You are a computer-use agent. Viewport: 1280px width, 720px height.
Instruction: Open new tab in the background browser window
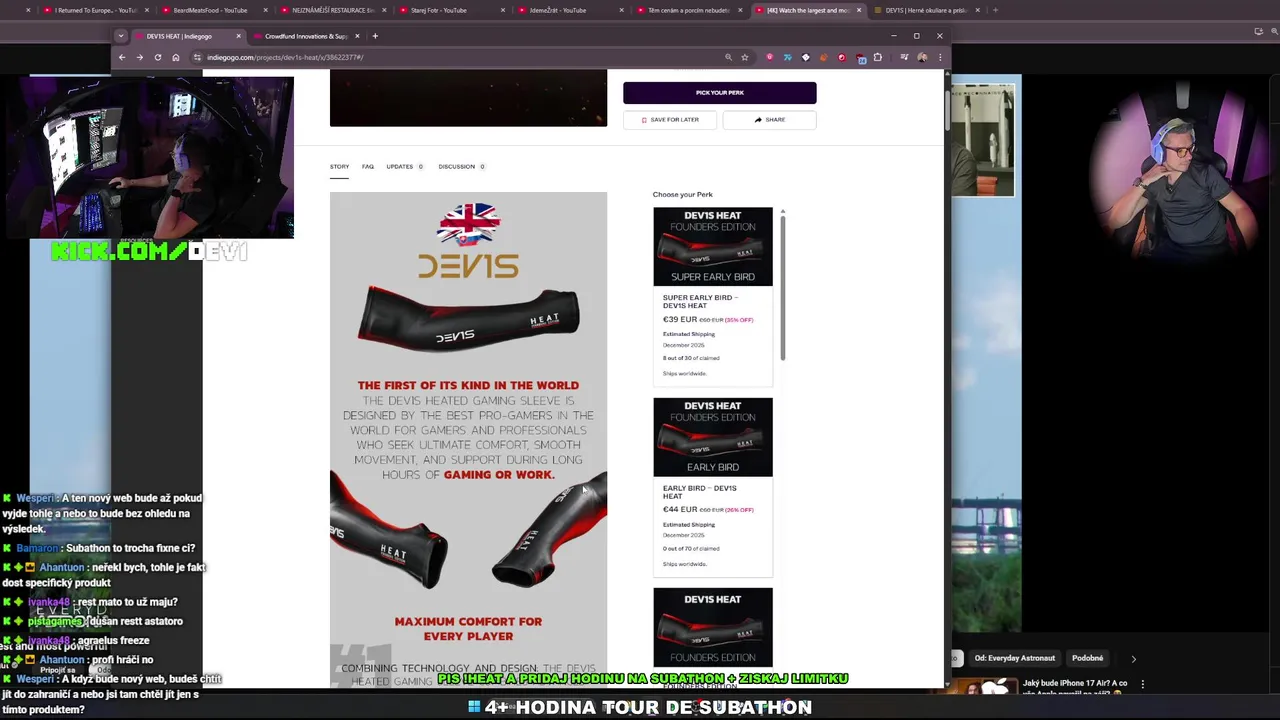995,10
